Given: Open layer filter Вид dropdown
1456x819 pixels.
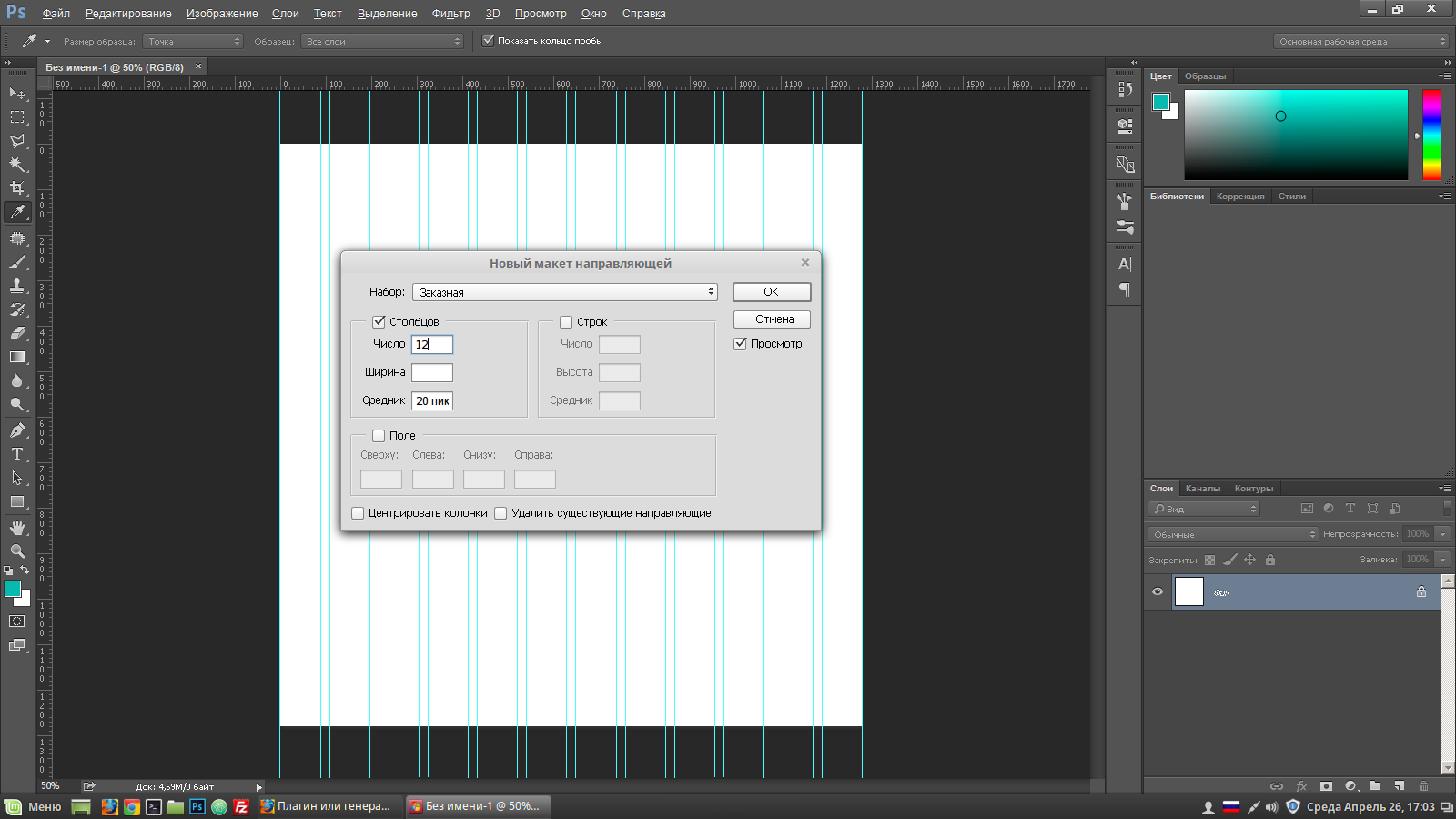Looking at the screenshot, I should coord(1204,509).
